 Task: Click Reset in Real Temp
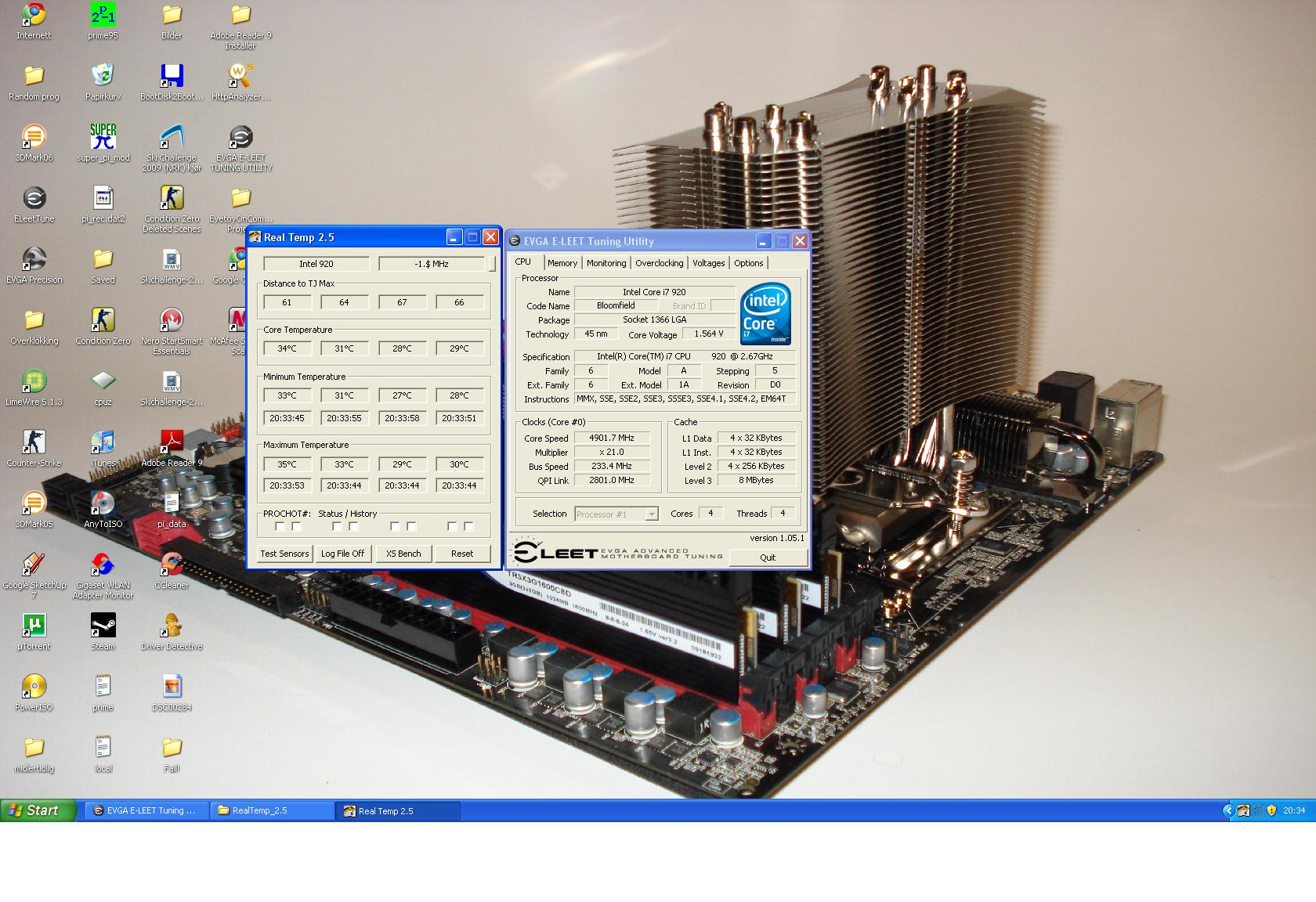tap(462, 554)
